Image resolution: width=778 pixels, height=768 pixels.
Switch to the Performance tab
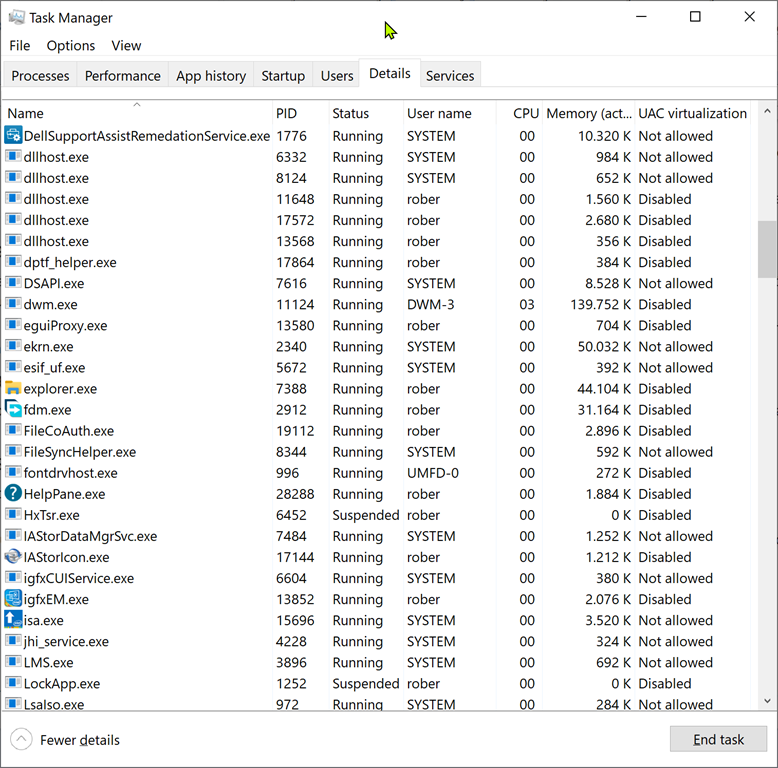coord(122,76)
